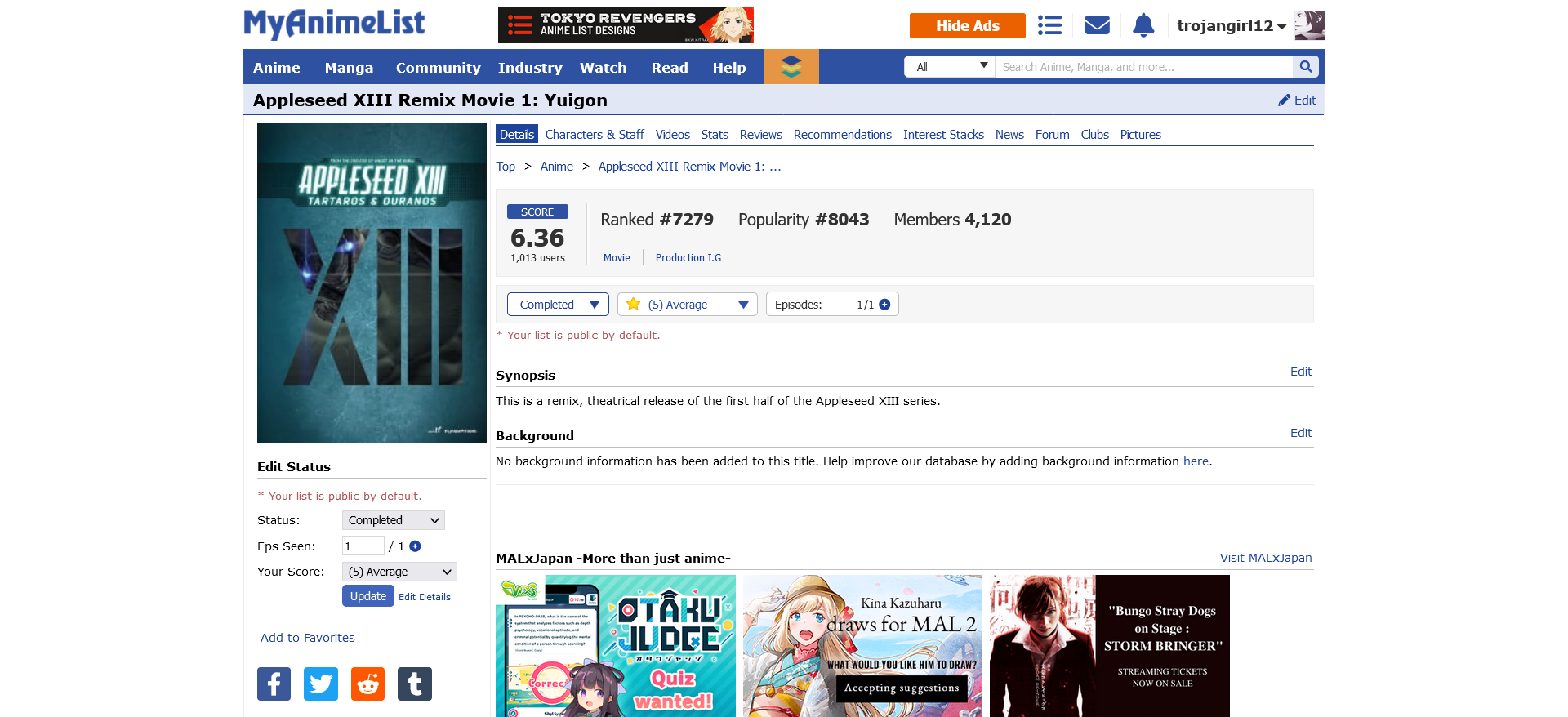Click the 'here' background information link
Viewport: 1568px width, 717px height.
click(1196, 461)
